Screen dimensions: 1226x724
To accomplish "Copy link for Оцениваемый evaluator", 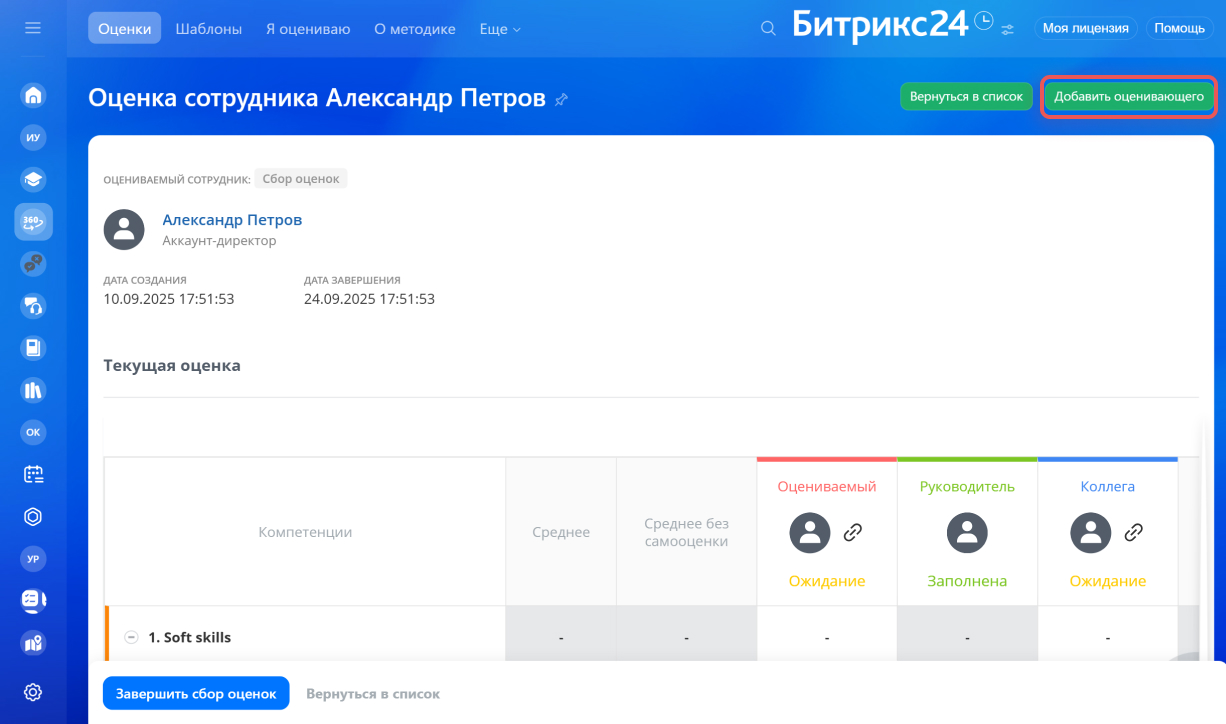I will click(x=852, y=533).
